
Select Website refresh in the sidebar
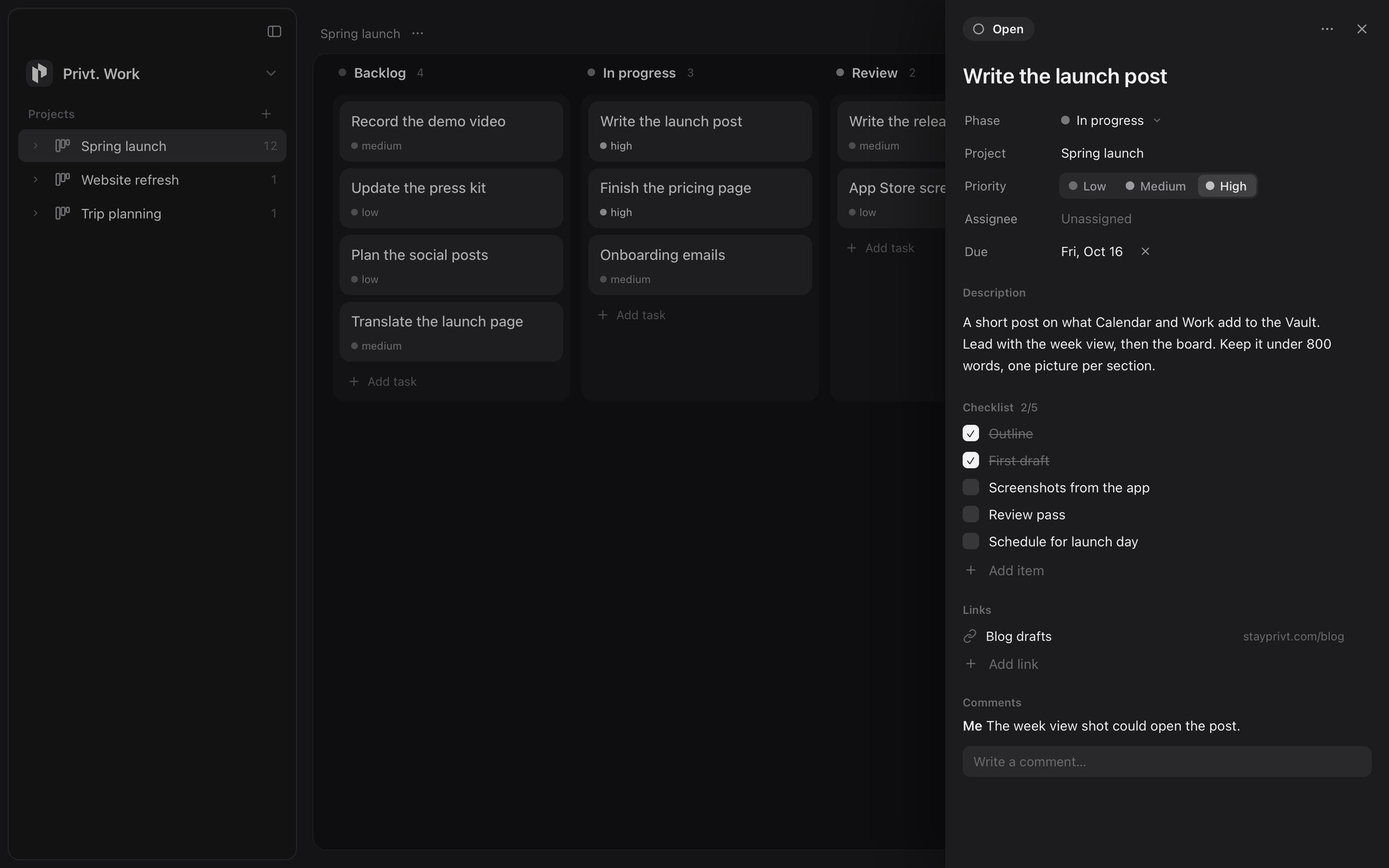pyautogui.click(x=152, y=179)
